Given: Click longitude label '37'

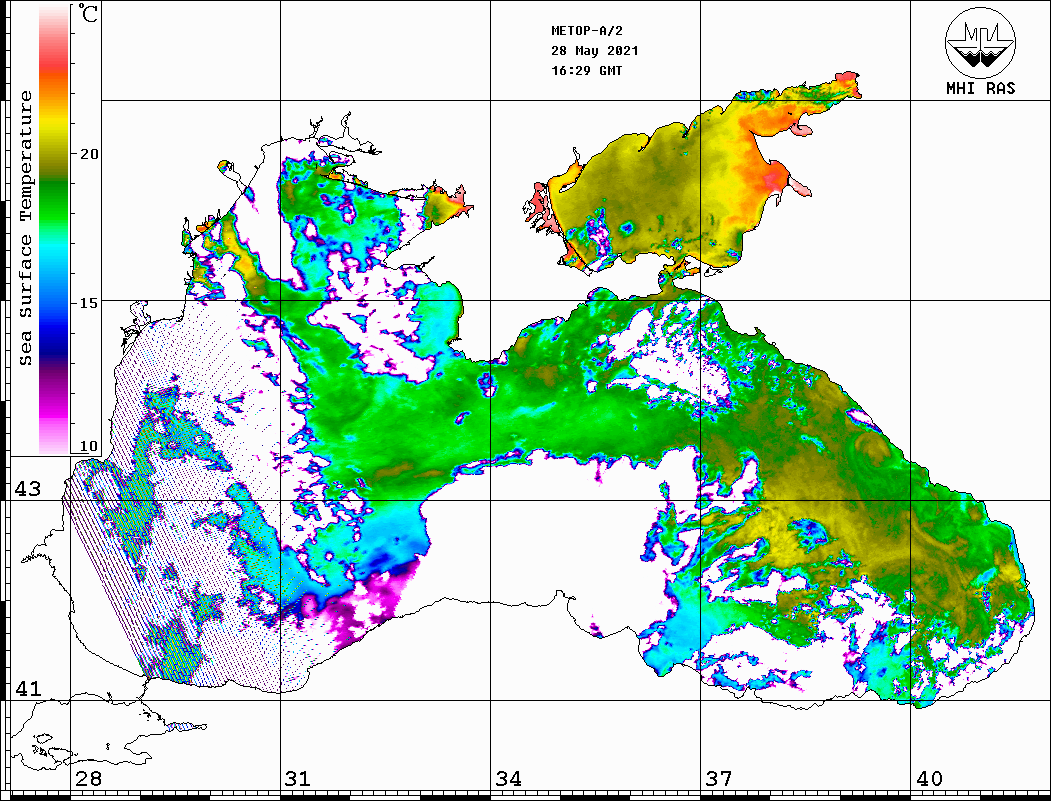Looking at the screenshot, I should coord(719,779).
